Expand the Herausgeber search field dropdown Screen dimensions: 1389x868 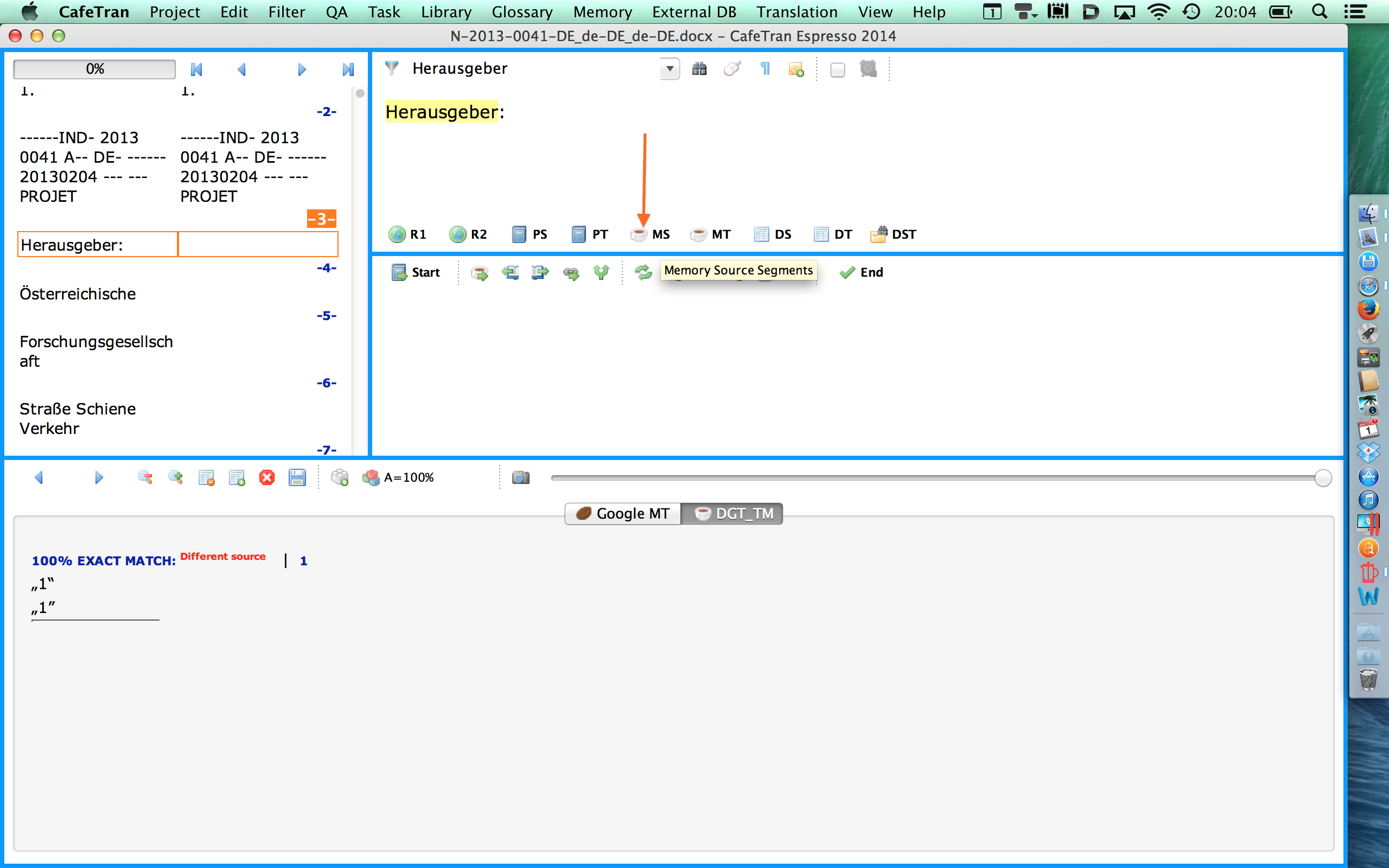[669, 69]
